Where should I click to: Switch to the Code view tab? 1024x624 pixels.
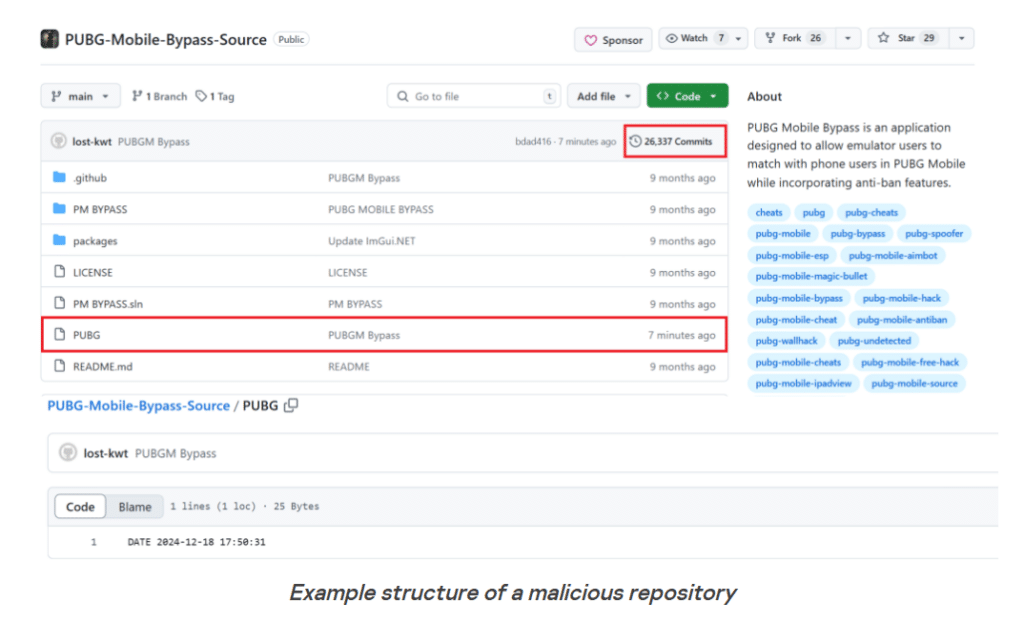[80, 507]
